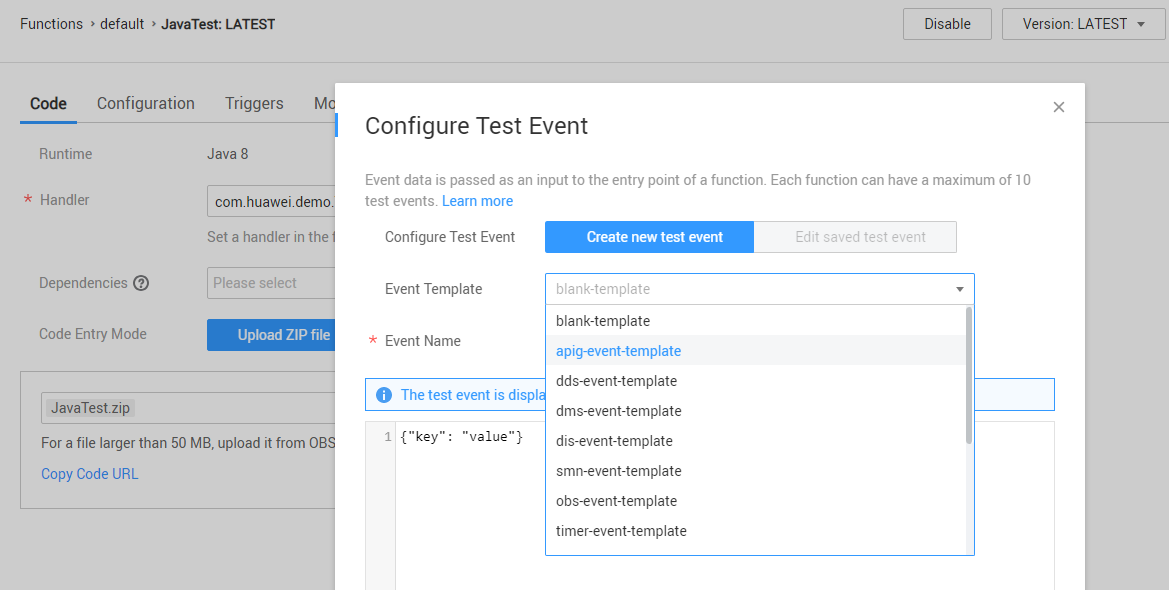Follow the Learn more link
The height and width of the screenshot is (590, 1169).
(477, 201)
